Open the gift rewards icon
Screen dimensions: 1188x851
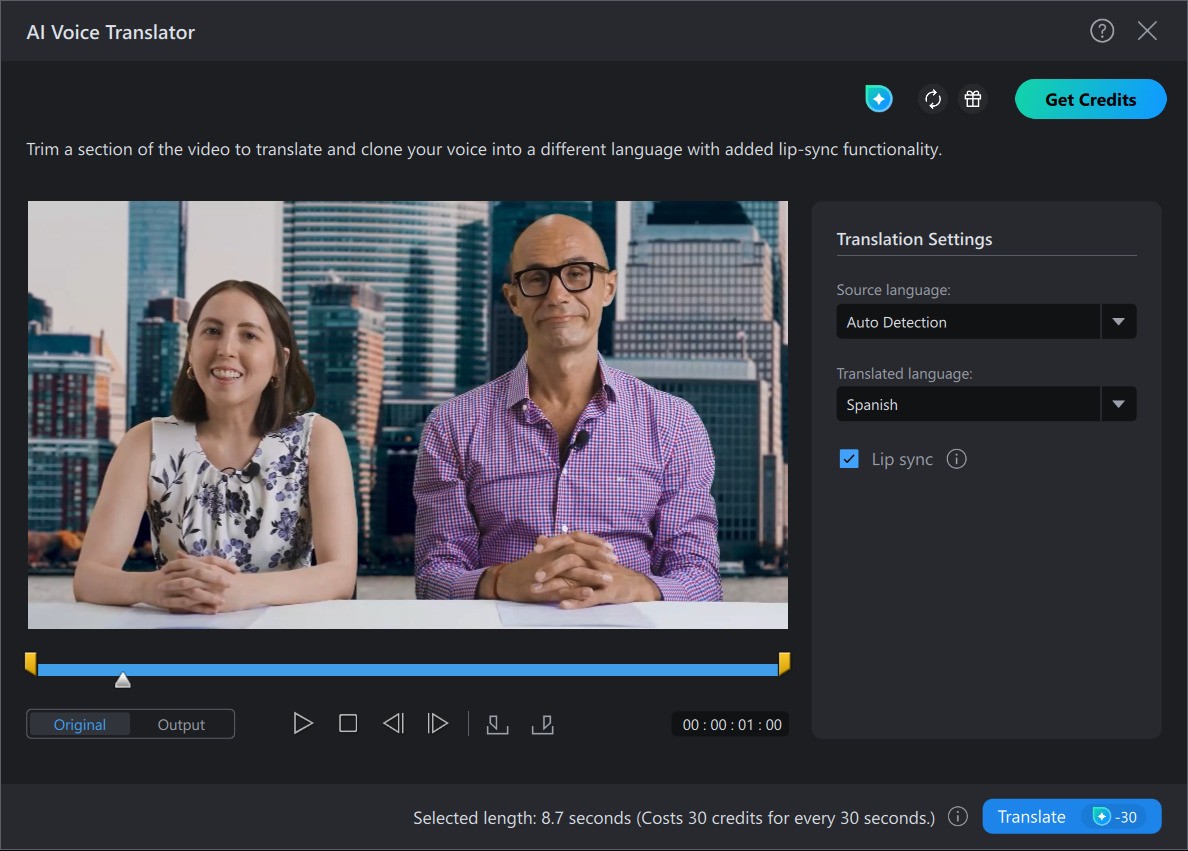pyautogui.click(x=972, y=99)
